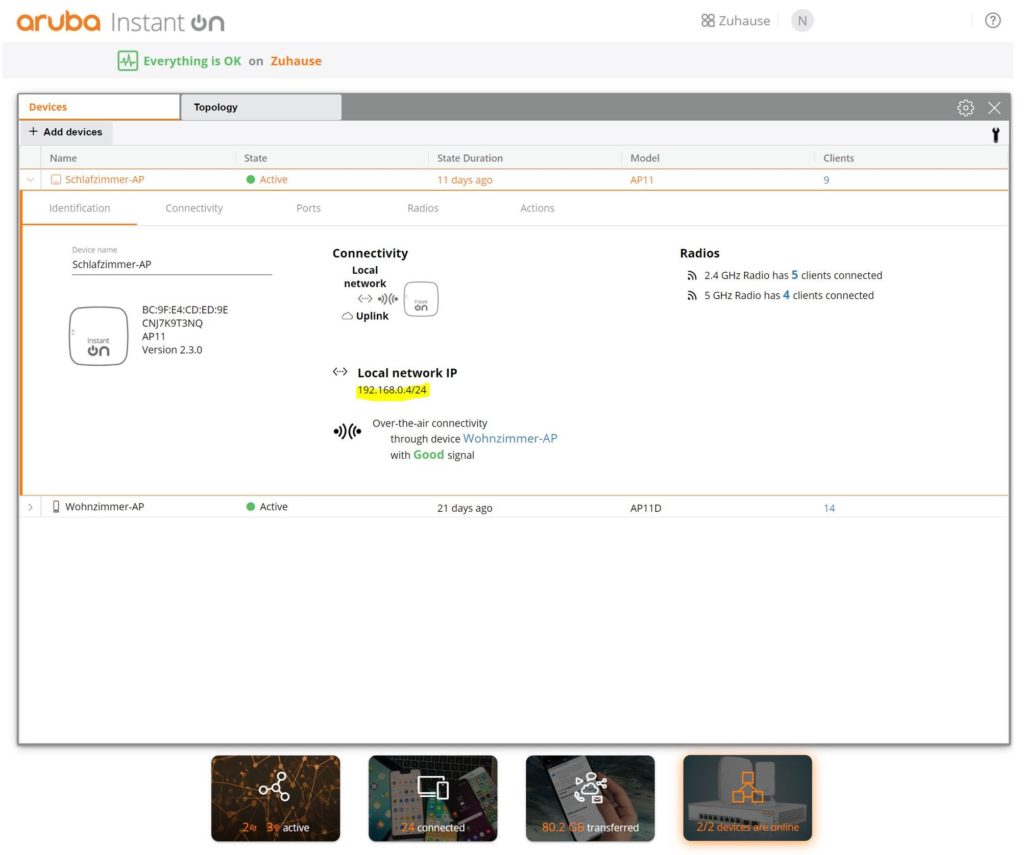
Task: Click the Add devices button
Action: coord(65,132)
